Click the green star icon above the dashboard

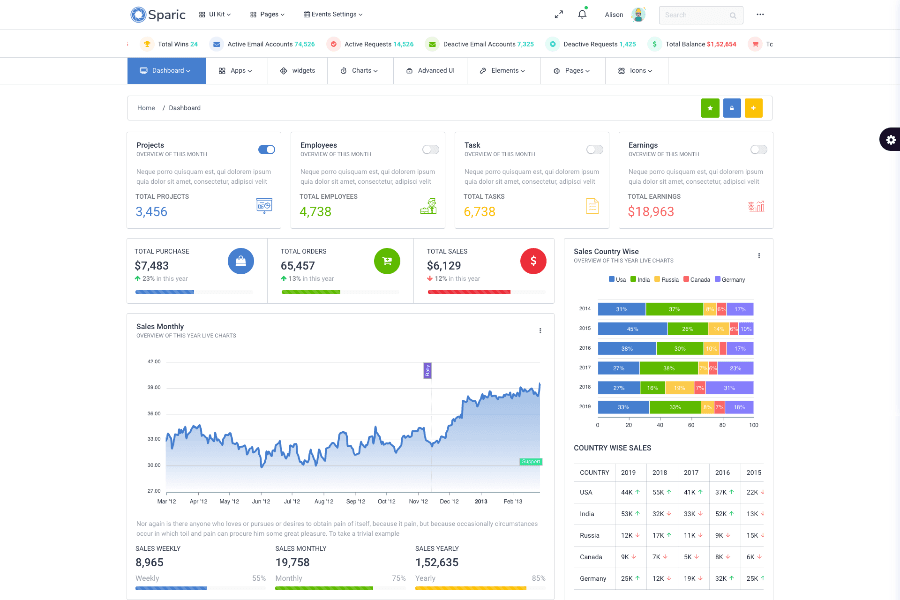(710, 107)
